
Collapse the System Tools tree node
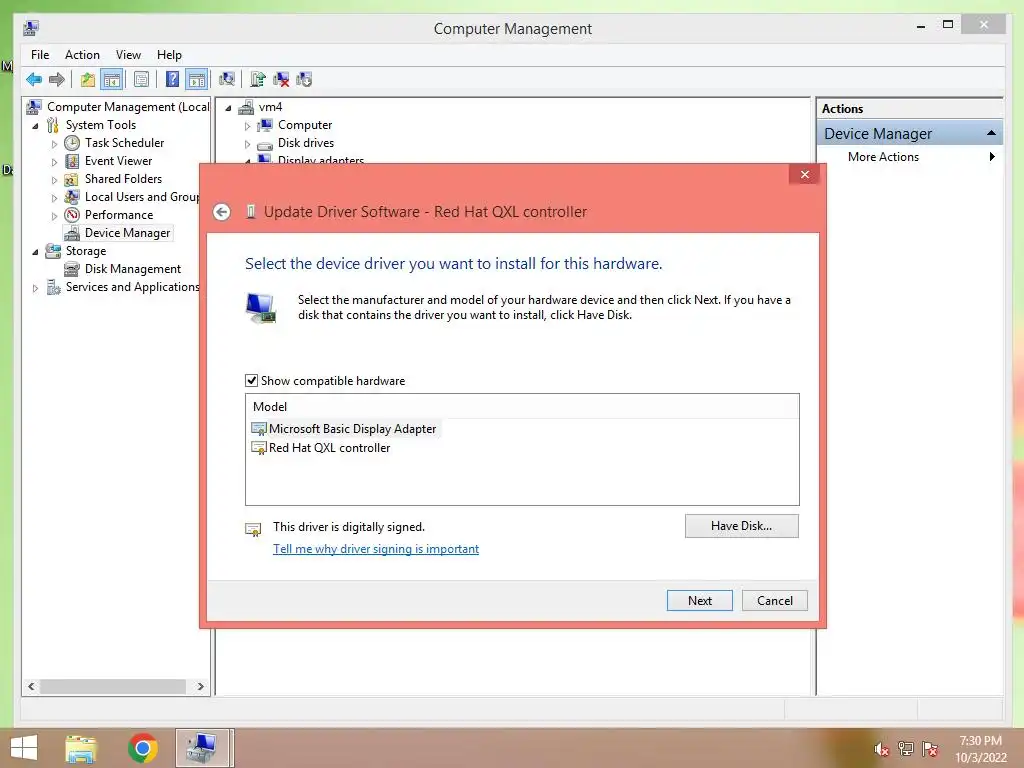click(x=35, y=125)
